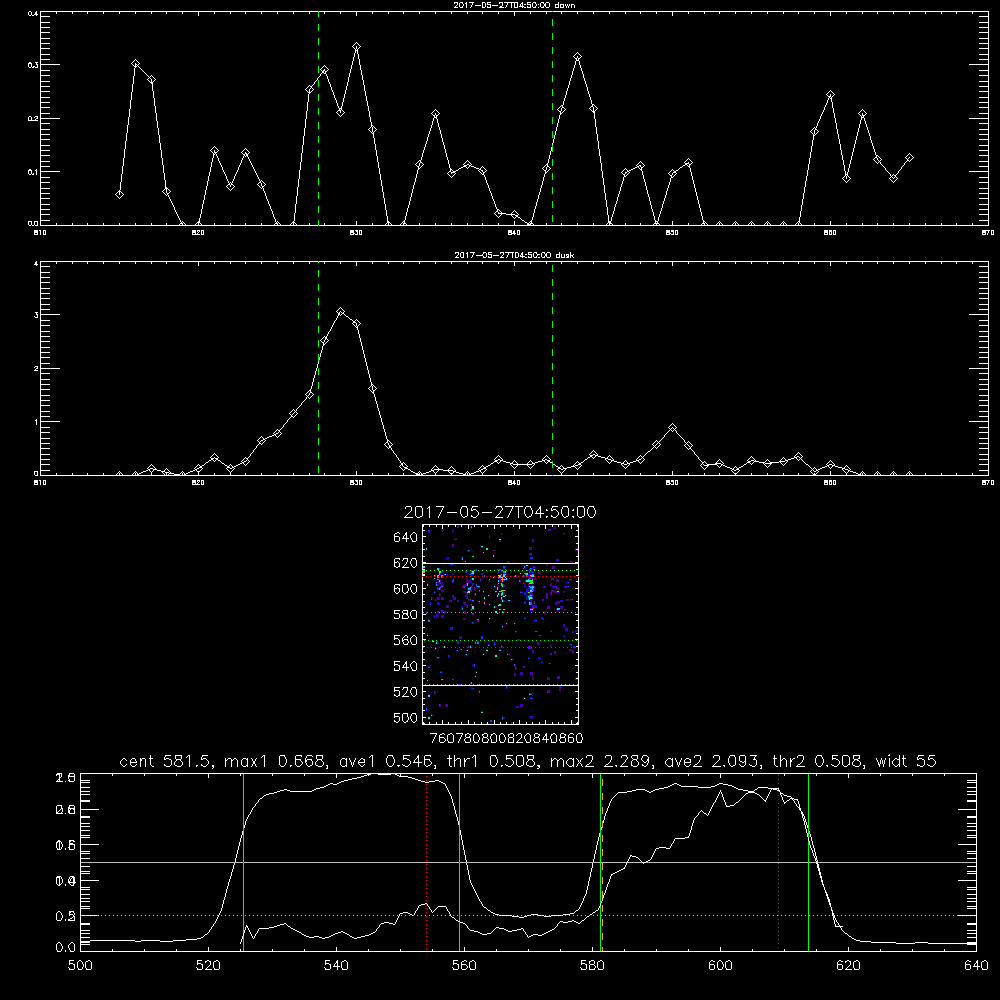Click y-axis label 580 of the image panel

[406, 615]
